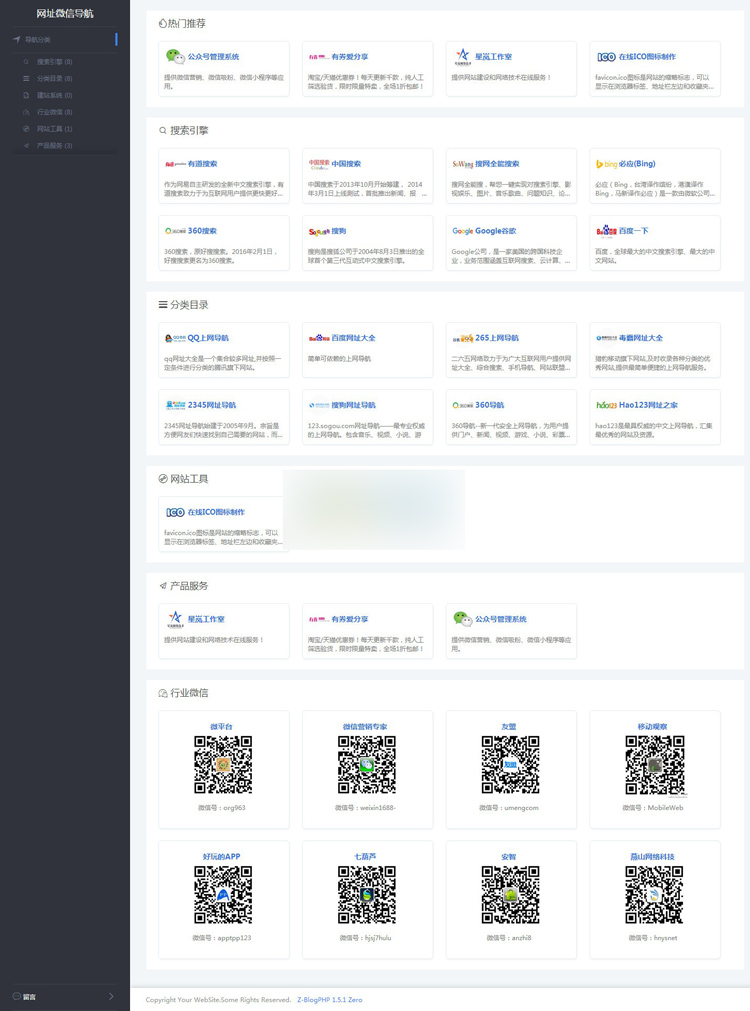Screen dimensions: 750x1011
Task: Open the 好玩的APP QR code
Action: (x=223, y=895)
